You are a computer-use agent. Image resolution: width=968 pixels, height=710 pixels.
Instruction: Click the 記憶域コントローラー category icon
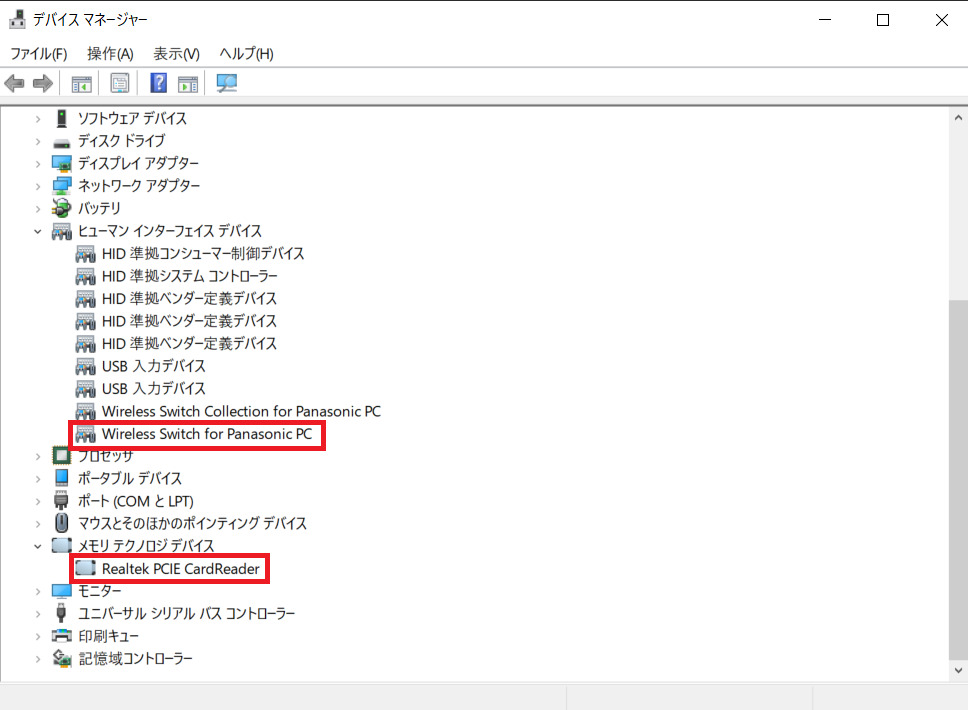(62, 659)
